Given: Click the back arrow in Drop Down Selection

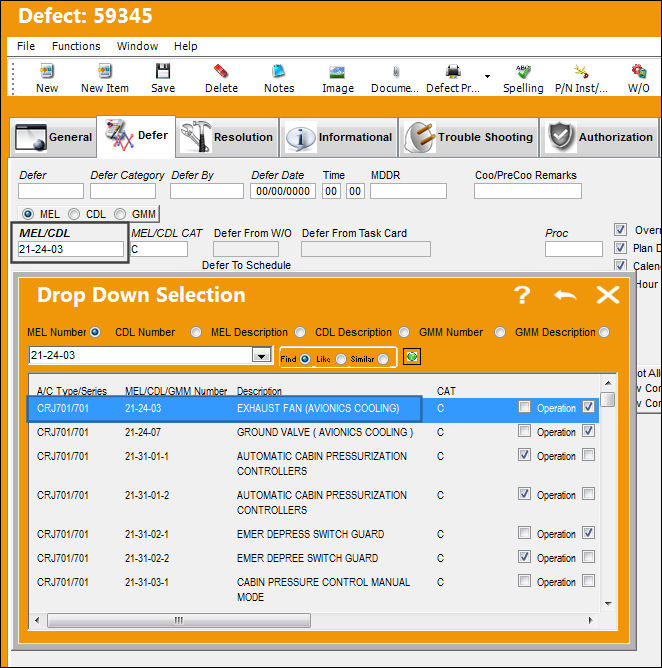Looking at the screenshot, I should 565,295.
